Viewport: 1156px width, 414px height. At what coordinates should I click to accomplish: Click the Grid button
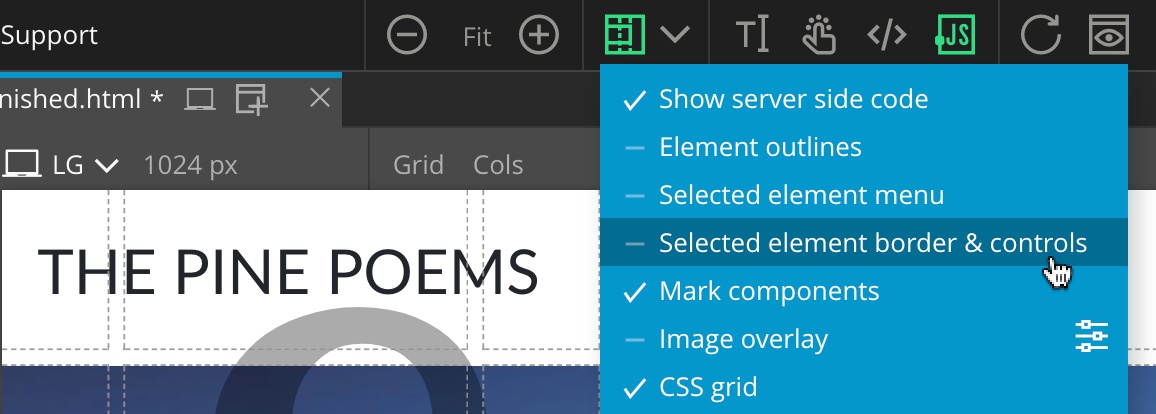point(418,165)
